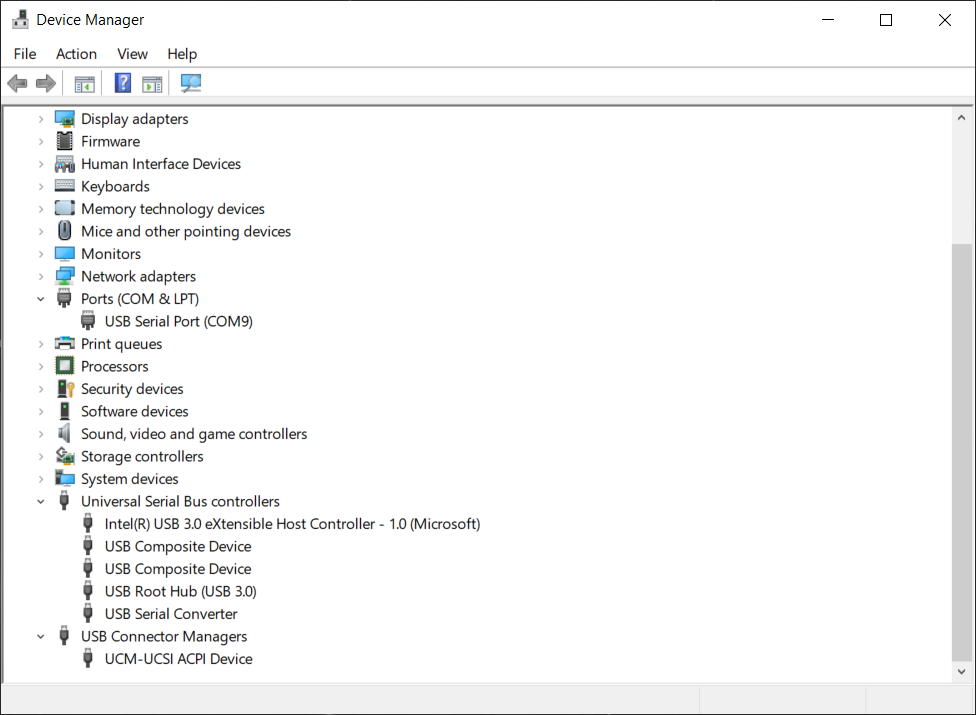Click the Firmware chip icon
The width and height of the screenshot is (976, 715).
(65, 141)
